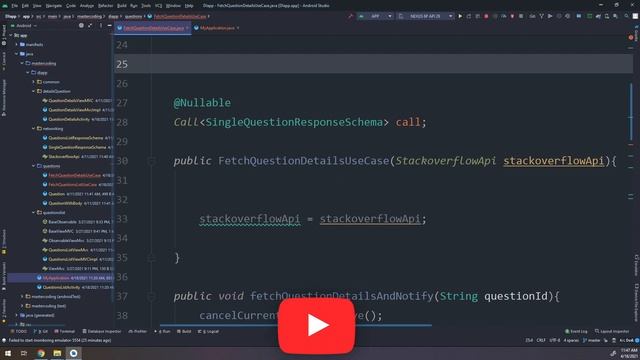Open the APP run configuration dropdown
The width and height of the screenshot is (640, 360).
click(375, 16)
